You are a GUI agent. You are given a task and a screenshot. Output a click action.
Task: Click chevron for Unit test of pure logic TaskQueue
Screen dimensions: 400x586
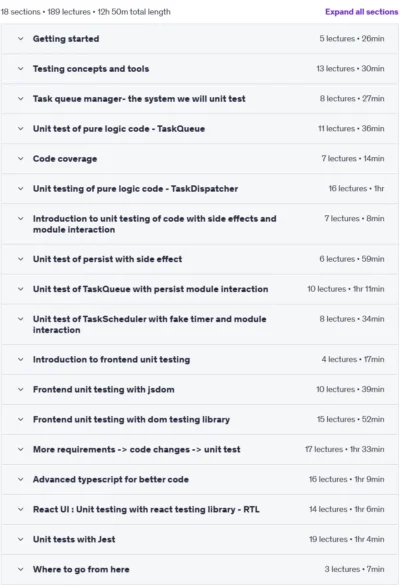[x=21, y=129]
